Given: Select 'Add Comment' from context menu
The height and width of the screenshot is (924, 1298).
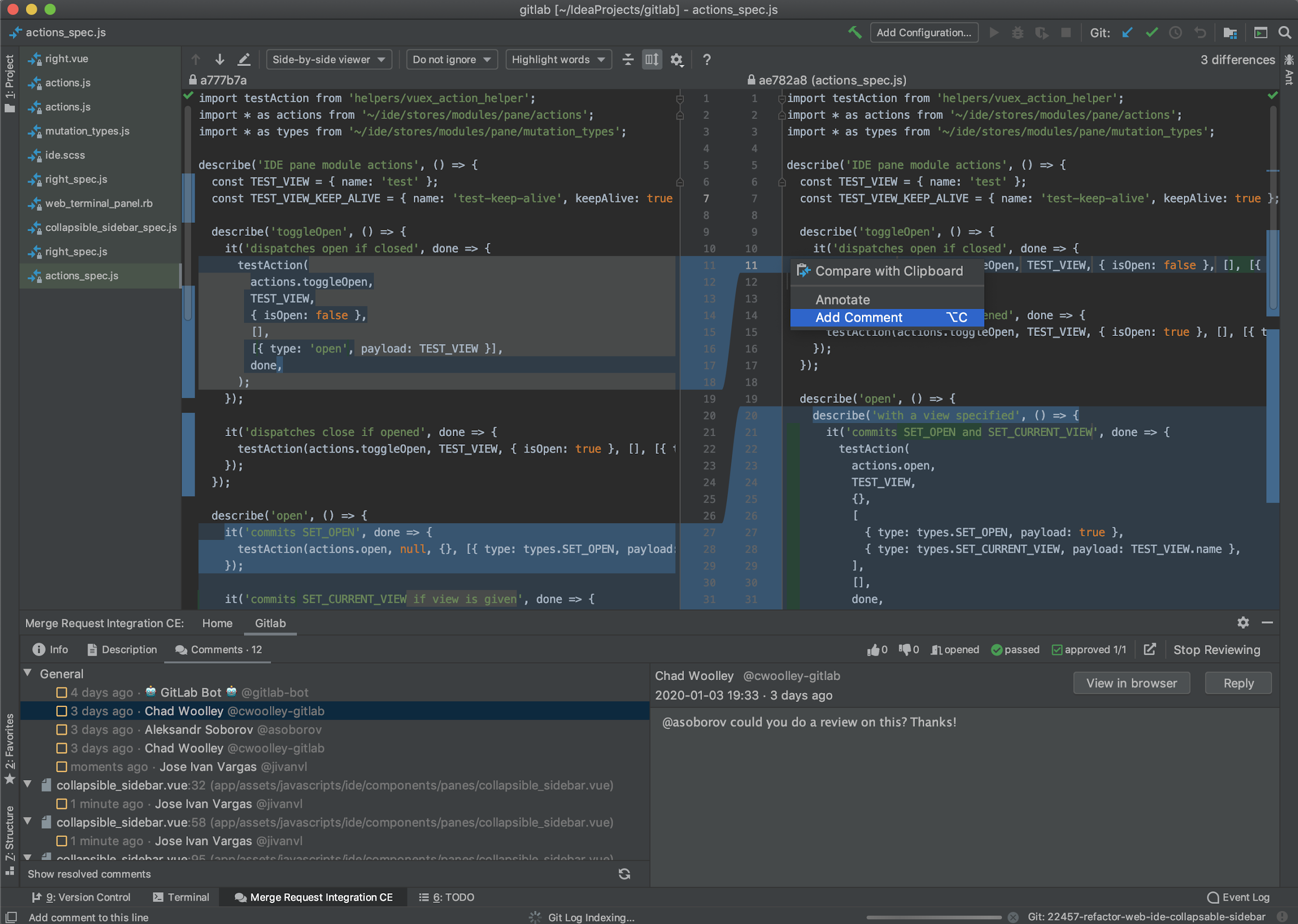Looking at the screenshot, I should point(858,317).
